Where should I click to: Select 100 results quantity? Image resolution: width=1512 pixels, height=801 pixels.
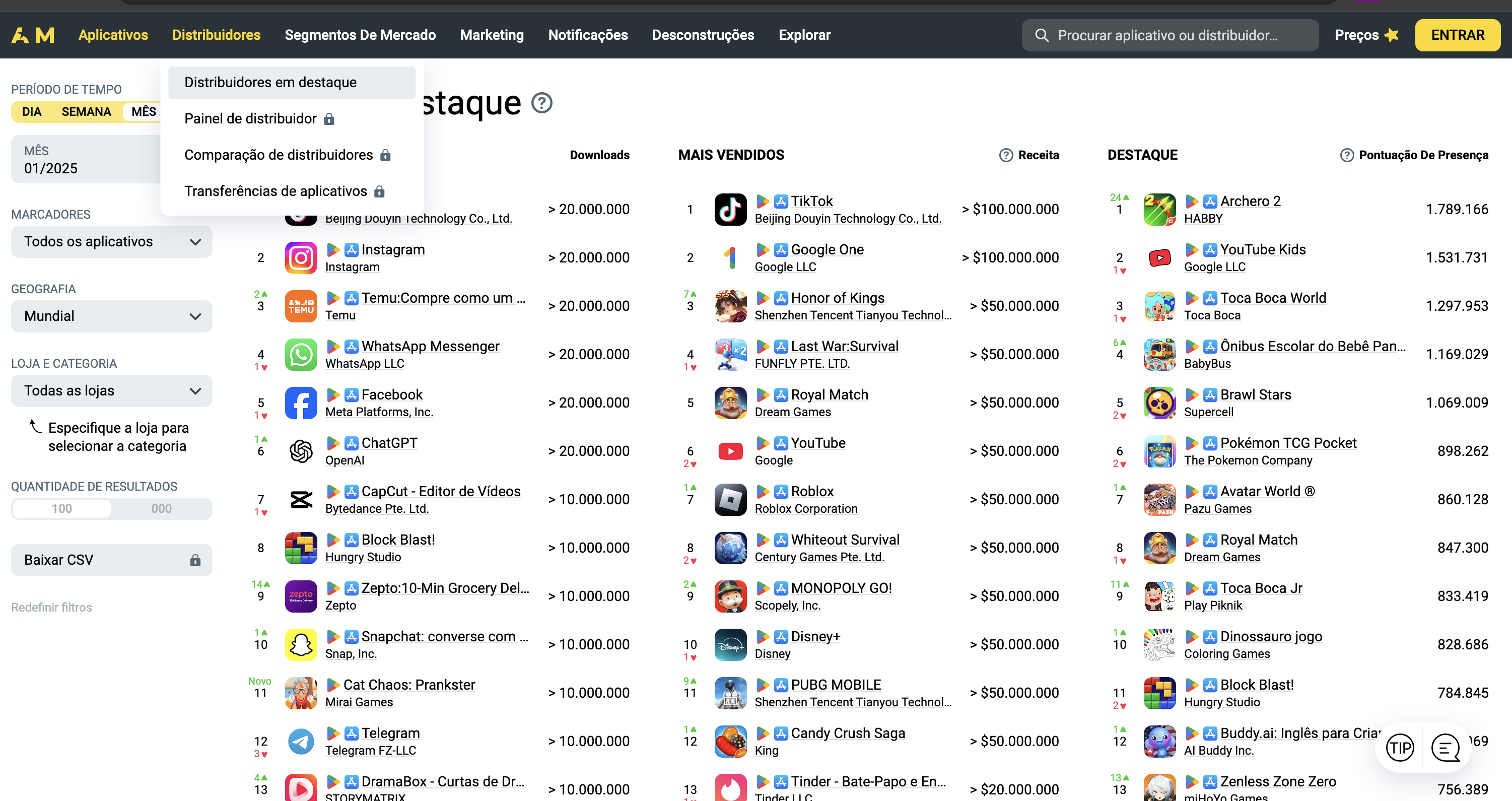coord(61,508)
